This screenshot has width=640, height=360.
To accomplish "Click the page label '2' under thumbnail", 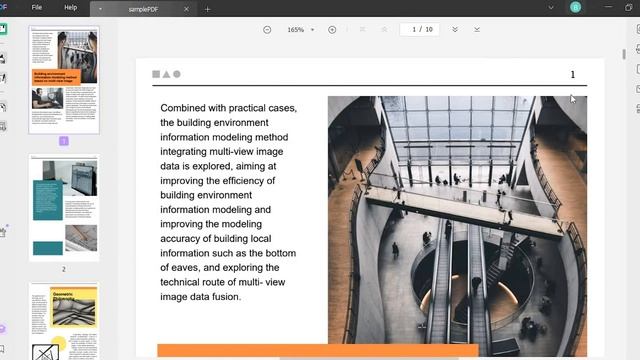I will (64, 269).
